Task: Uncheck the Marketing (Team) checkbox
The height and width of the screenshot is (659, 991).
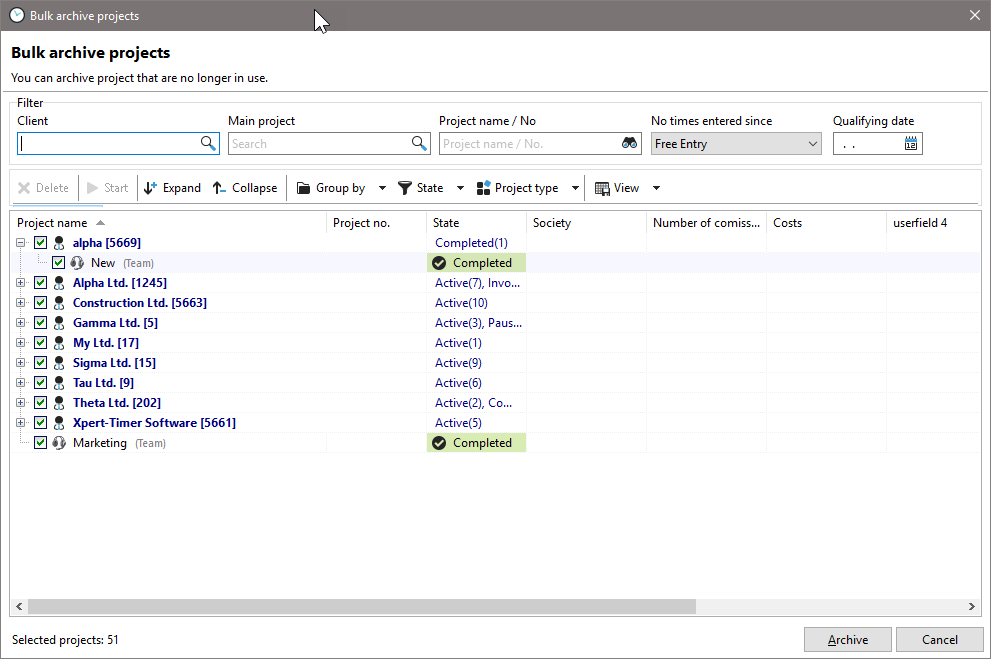Action: [x=40, y=443]
